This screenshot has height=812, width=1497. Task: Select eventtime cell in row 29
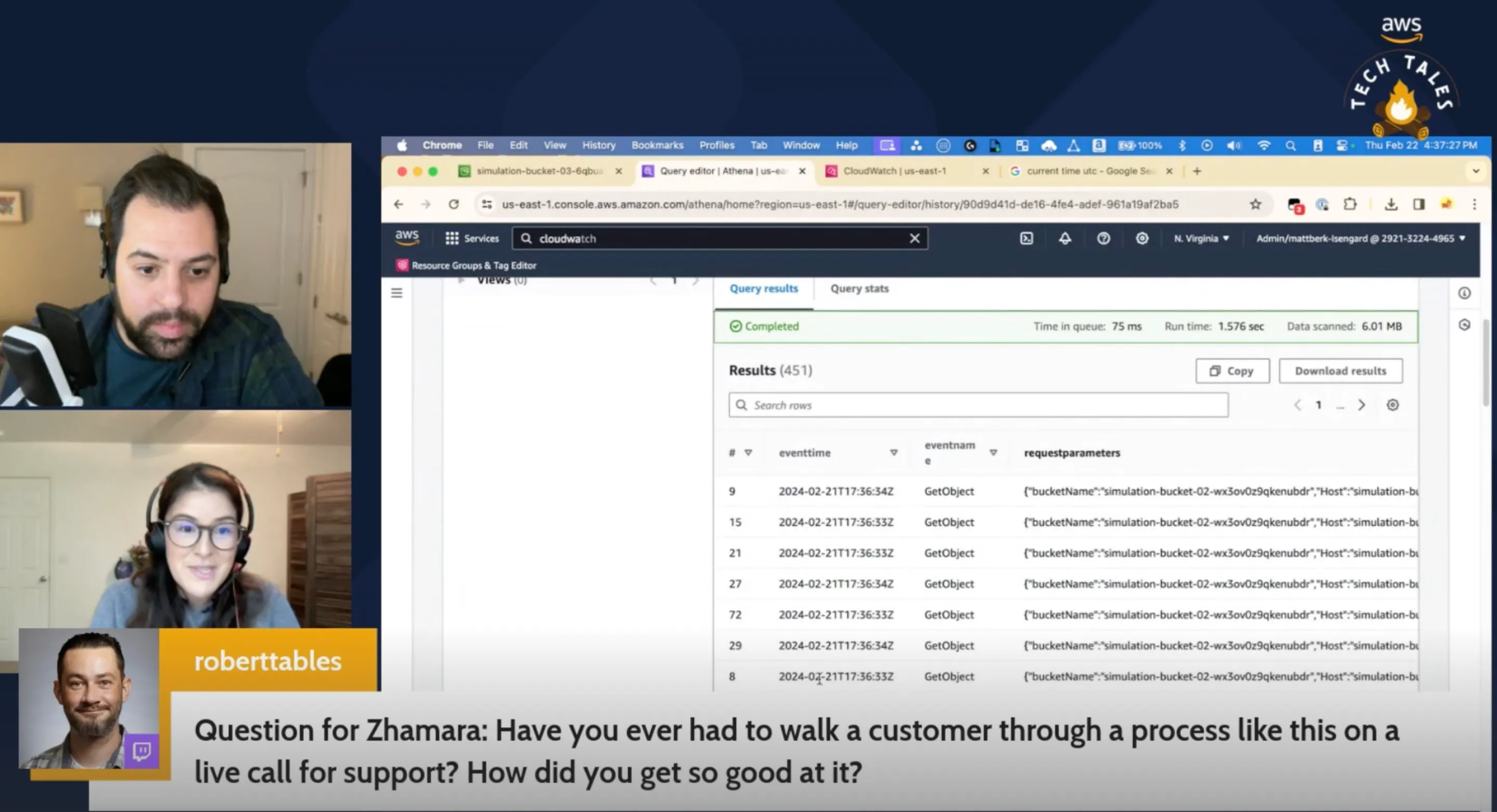tap(835, 645)
